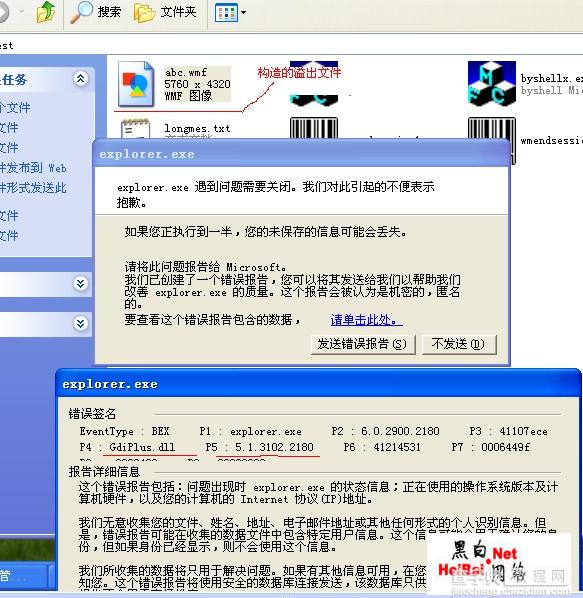This screenshot has width=583, height=598.
Task: Collapse the 任务 task pane section
Action: 80,79
